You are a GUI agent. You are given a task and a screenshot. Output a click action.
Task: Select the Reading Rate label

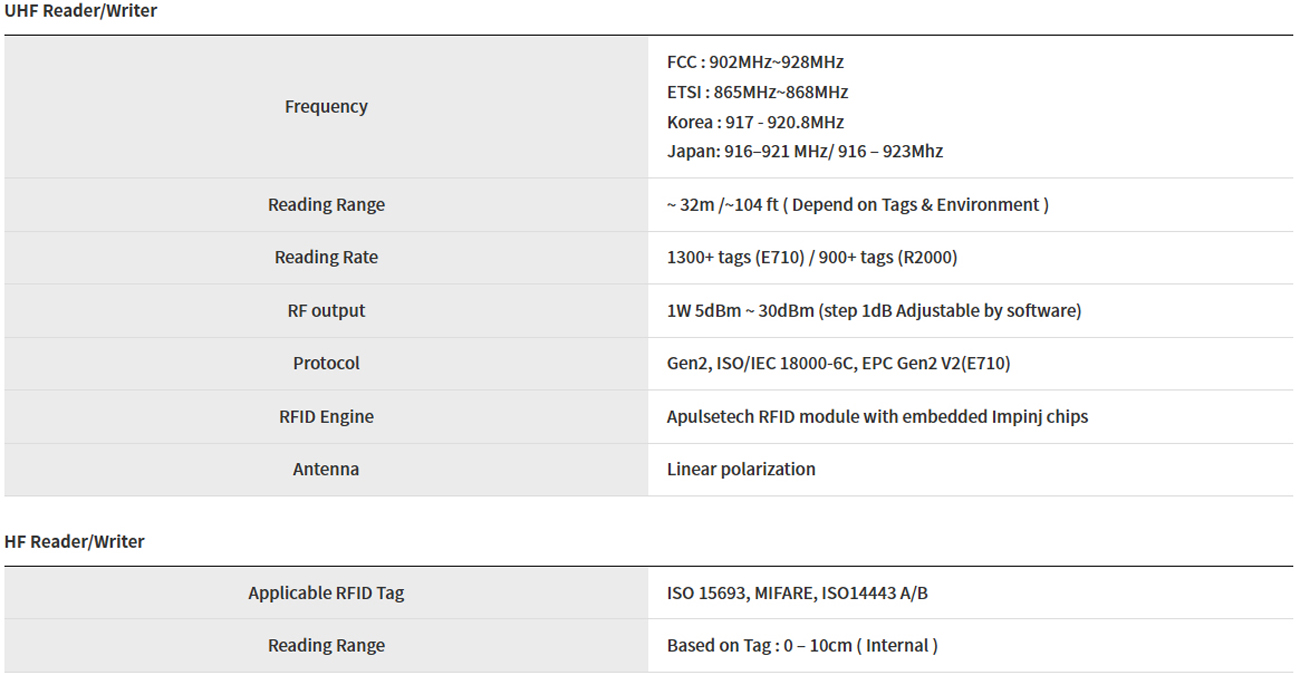[326, 258]
